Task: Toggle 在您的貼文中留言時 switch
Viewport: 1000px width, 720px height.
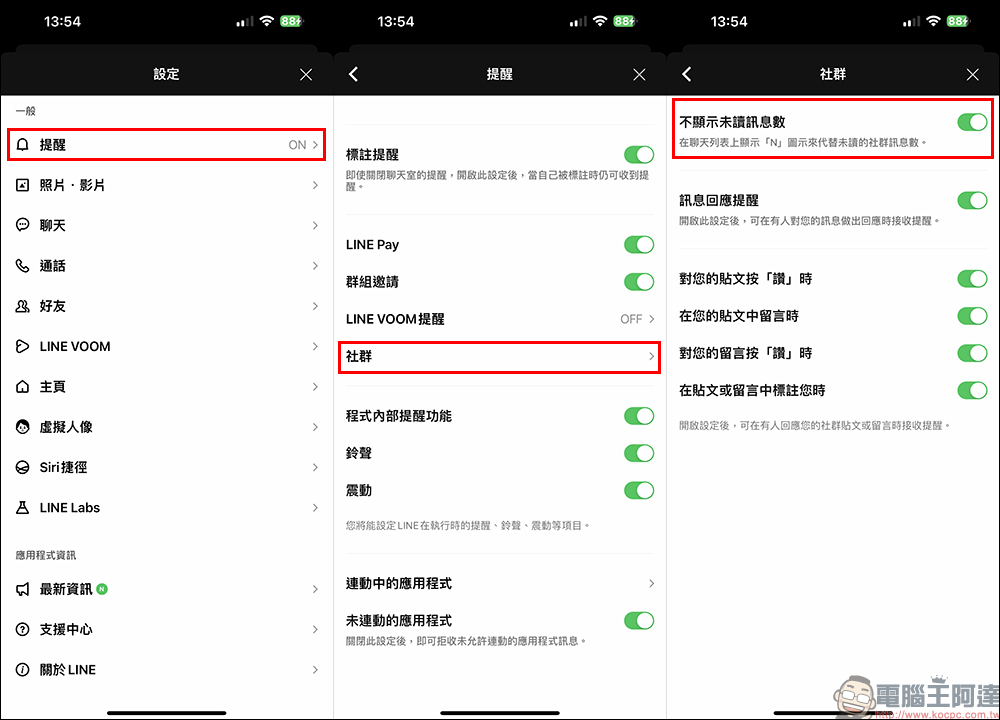Action: (x=973, y=316)
